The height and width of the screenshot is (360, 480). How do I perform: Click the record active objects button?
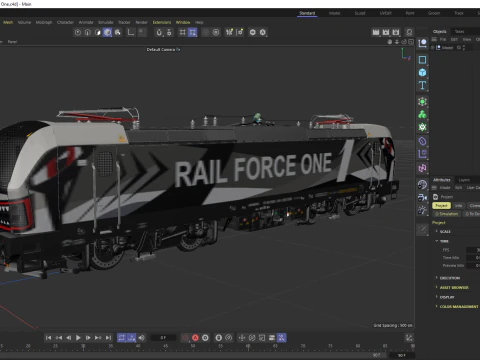(185, 338)
